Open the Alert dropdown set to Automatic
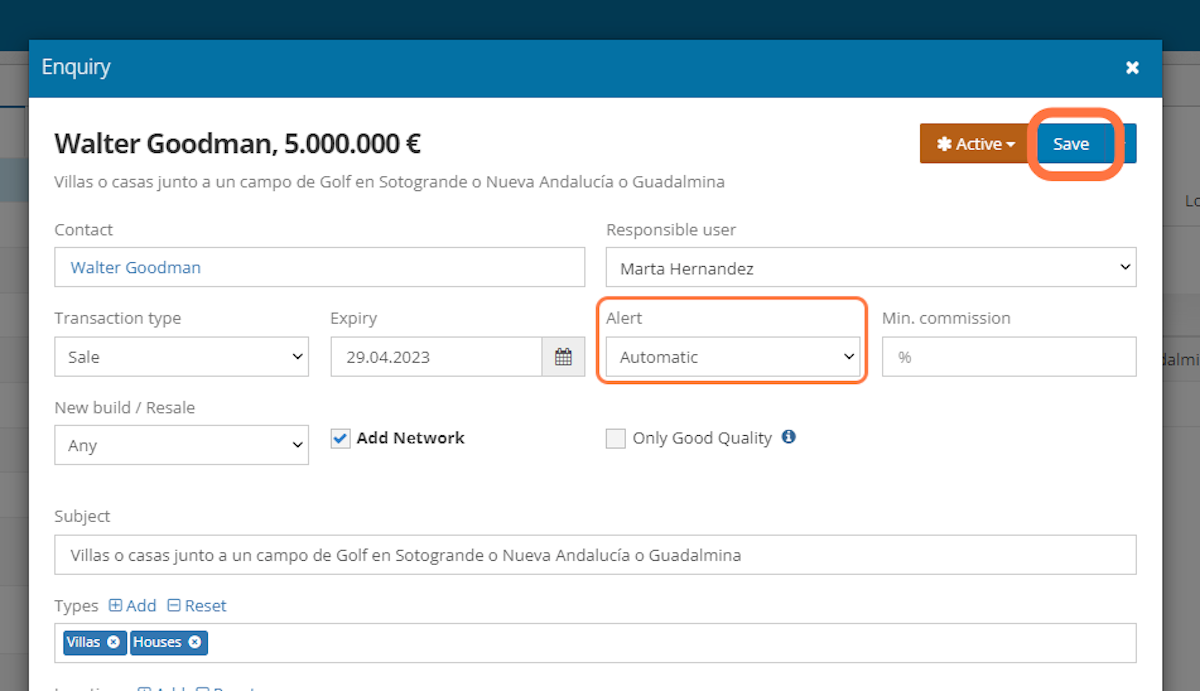Viewport: 1200px width, 691px height. [731, 356]
